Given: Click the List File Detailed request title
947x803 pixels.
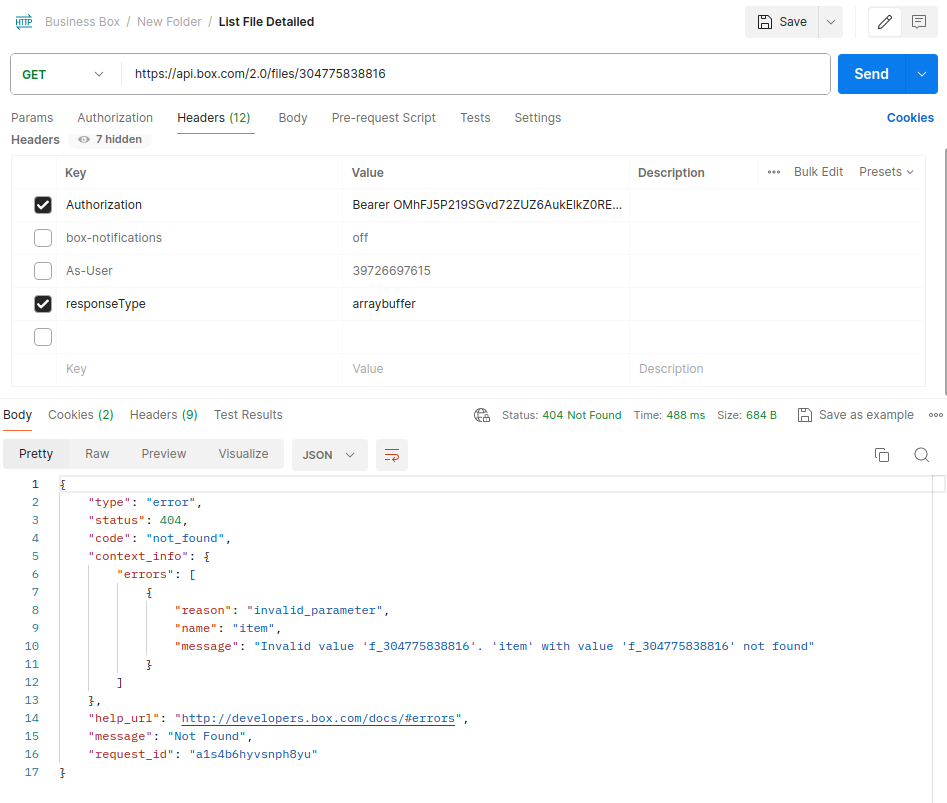Looking at the screenshot, I should pyautogui.click(x=266, y=22).
